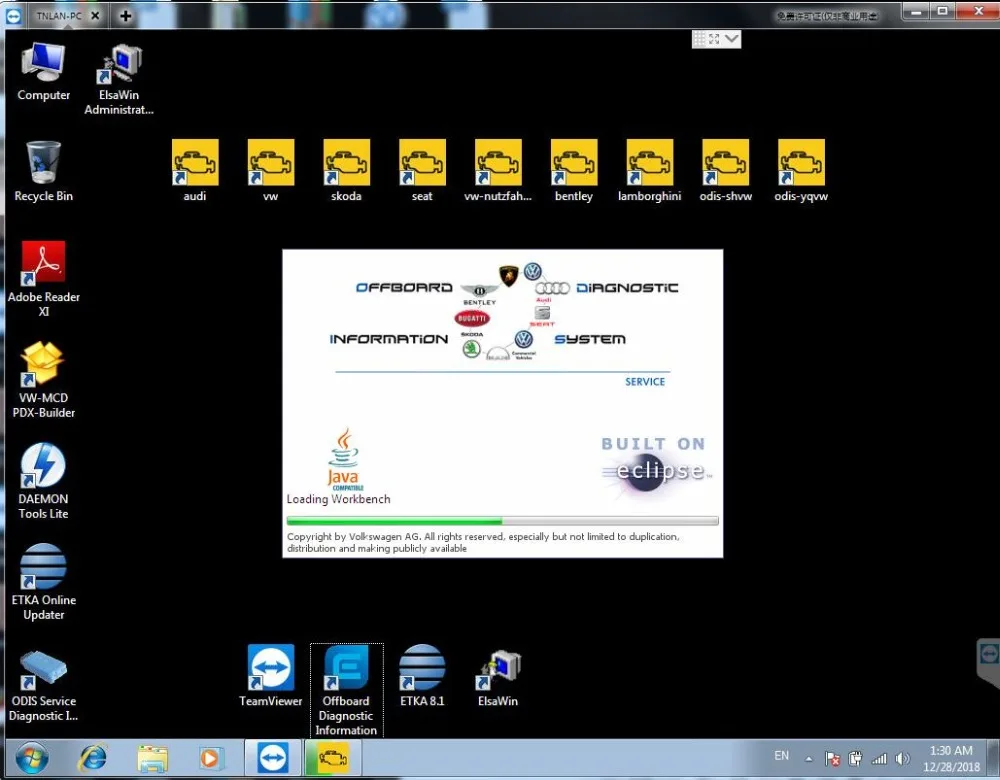Select Offboard Diagnostic Information shortcut
The image size is (1000, 780).
pos(346,690)
